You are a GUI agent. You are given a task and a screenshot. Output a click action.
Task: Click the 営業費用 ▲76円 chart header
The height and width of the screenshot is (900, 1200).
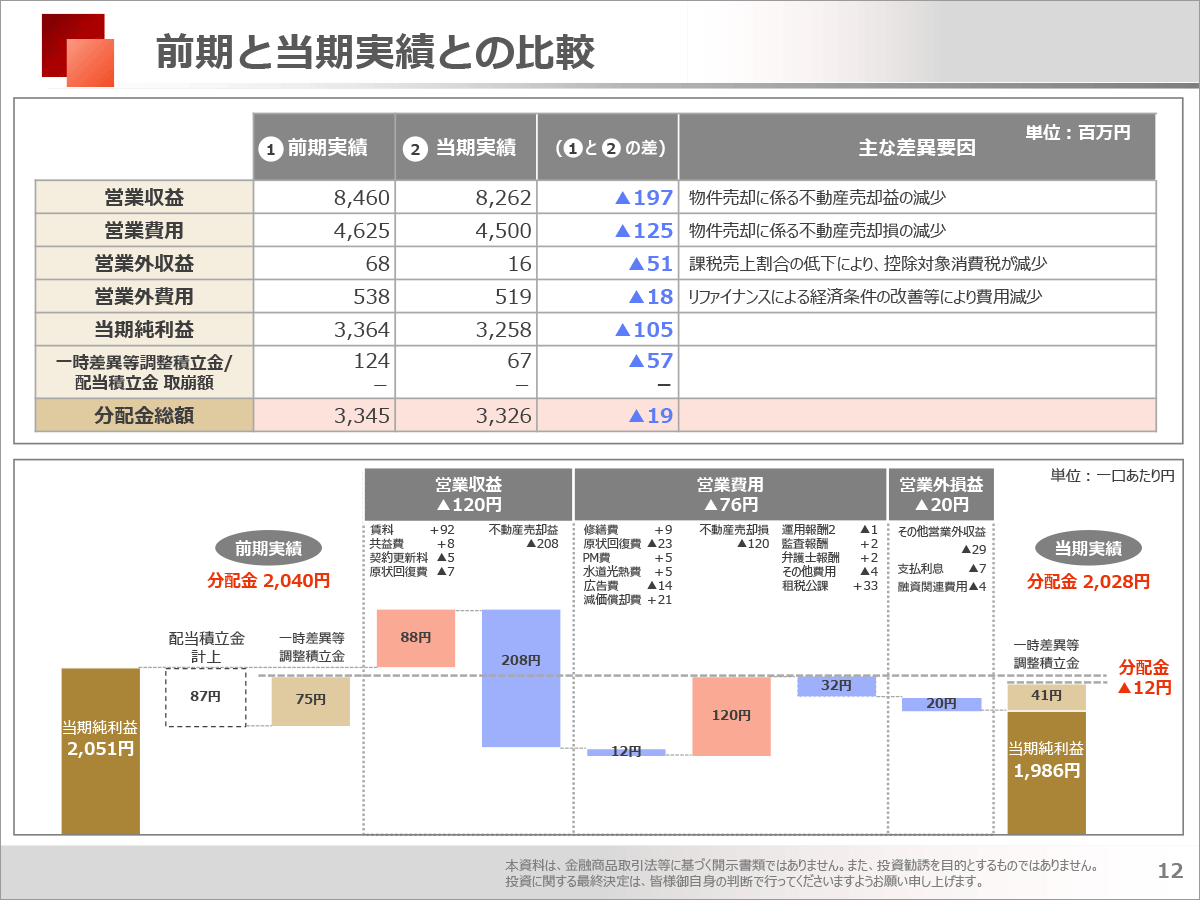pos(730,495)
